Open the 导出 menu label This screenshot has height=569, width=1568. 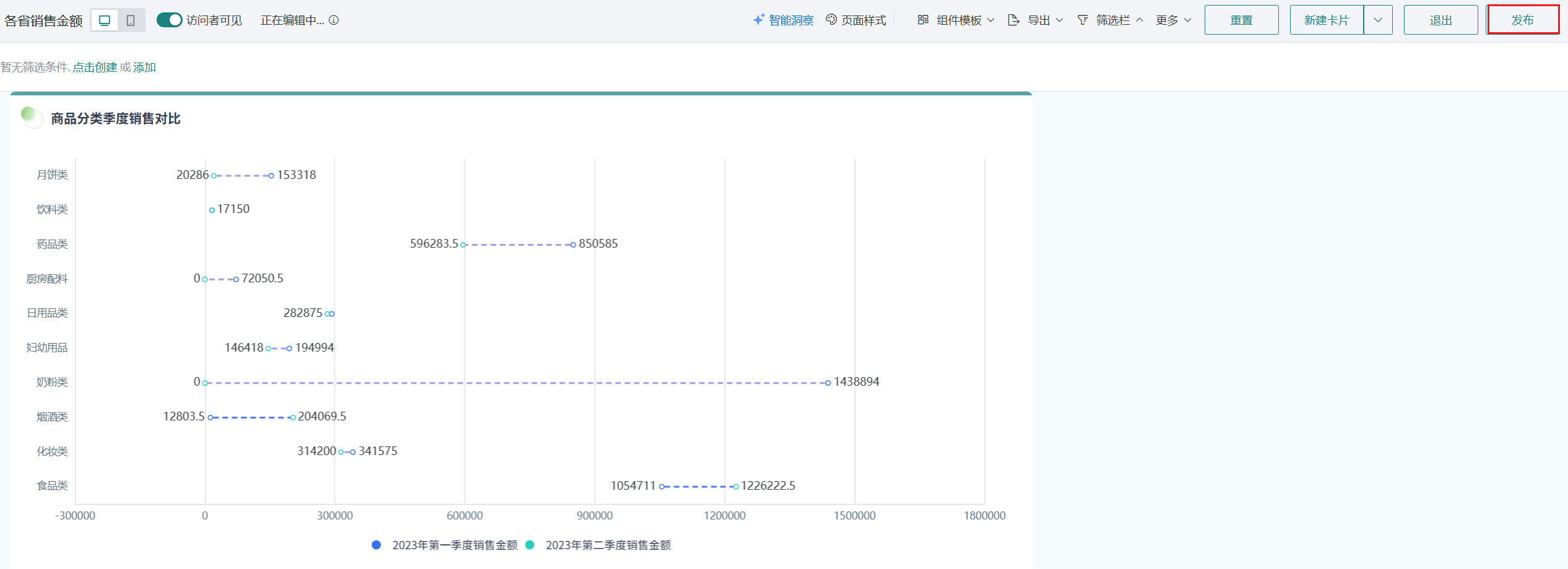tap(1039, 20)
